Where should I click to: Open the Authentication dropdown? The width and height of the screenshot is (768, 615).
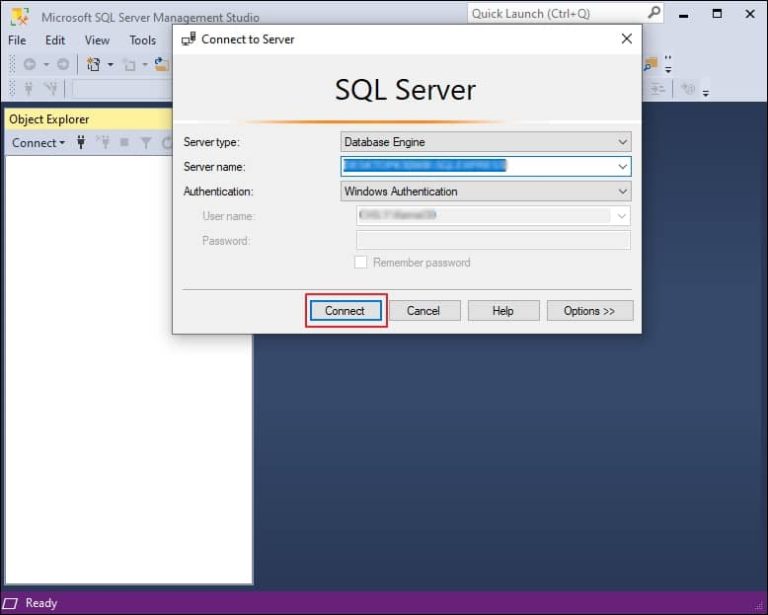485,191
